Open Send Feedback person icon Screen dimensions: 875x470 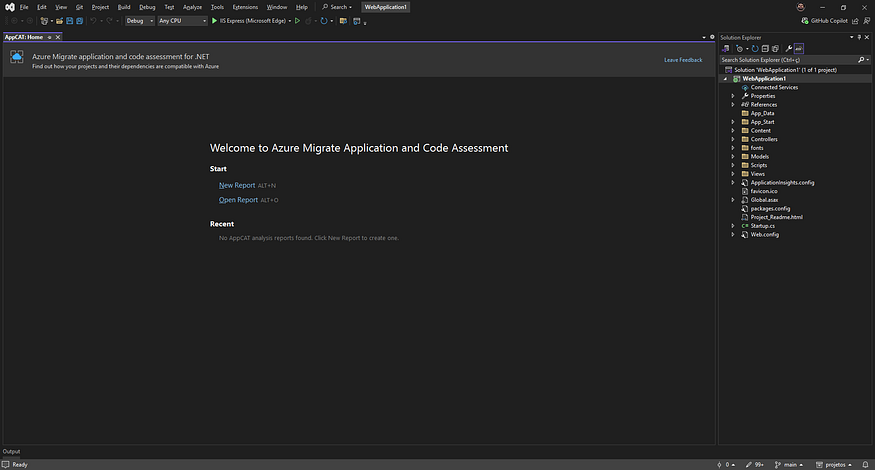pyautogui.click(x=867, y=21)
